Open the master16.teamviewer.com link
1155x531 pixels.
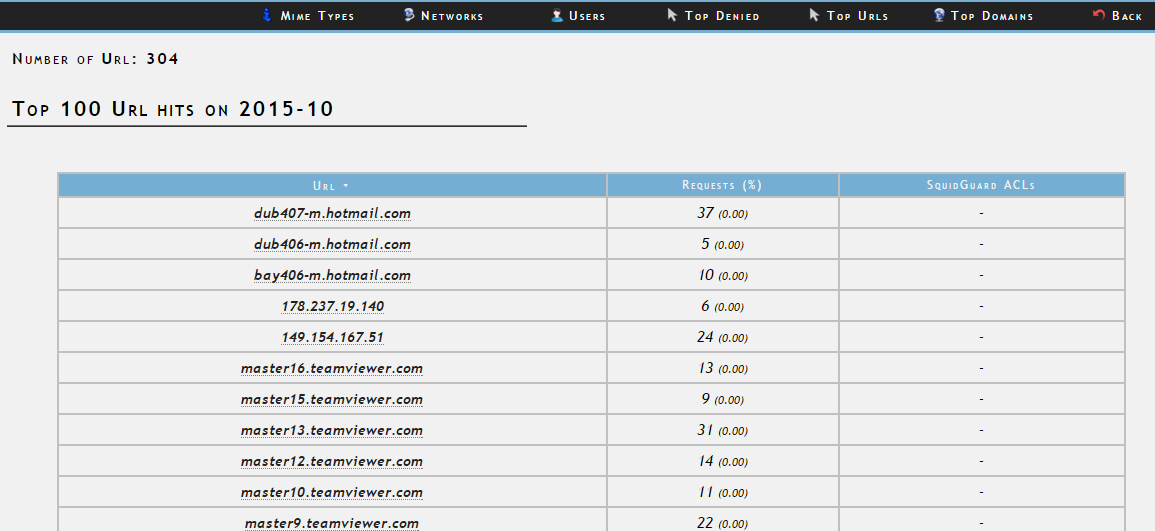click(331, 368)
